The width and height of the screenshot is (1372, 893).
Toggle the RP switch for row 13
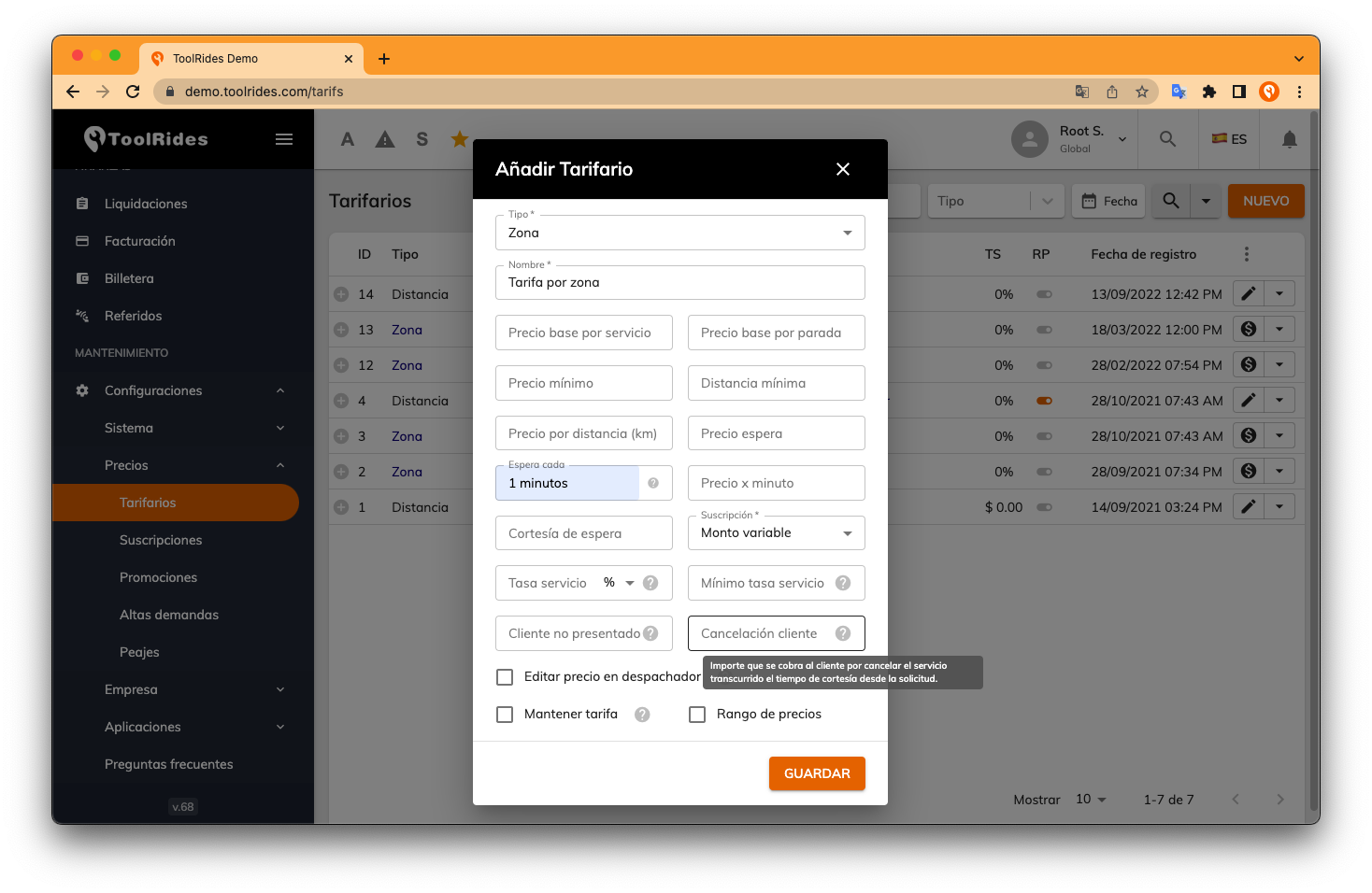pos(1044,330)
